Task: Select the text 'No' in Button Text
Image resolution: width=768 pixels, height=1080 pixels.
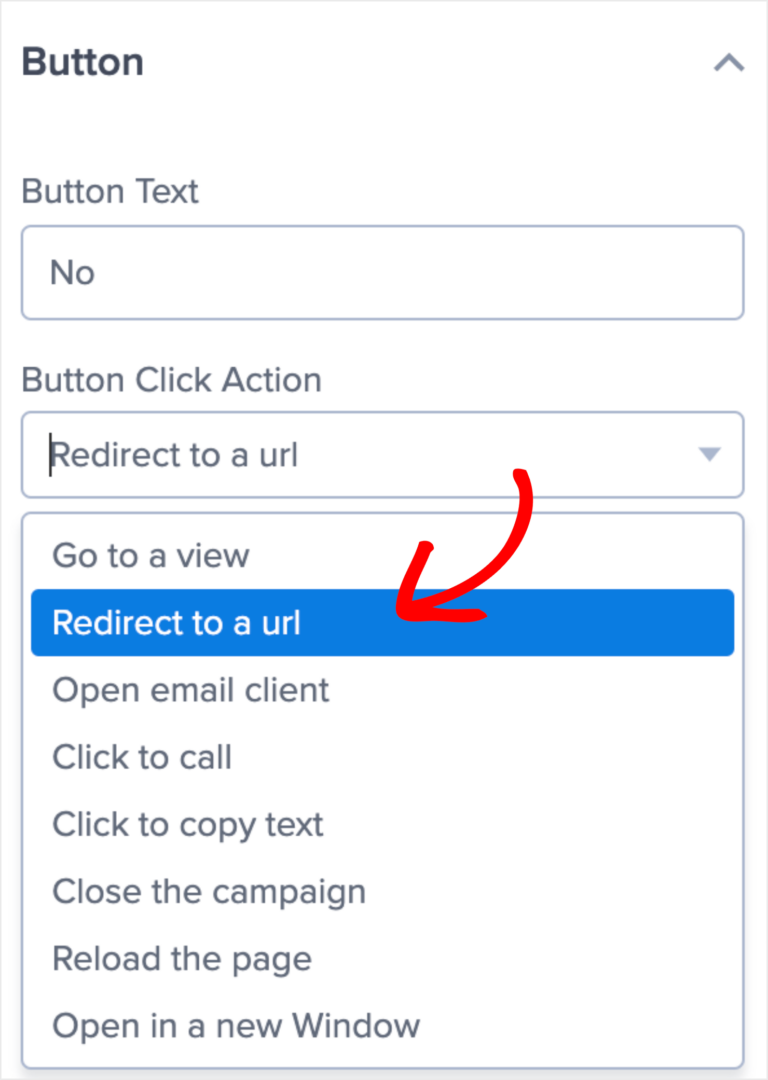Action: [70, 272]
